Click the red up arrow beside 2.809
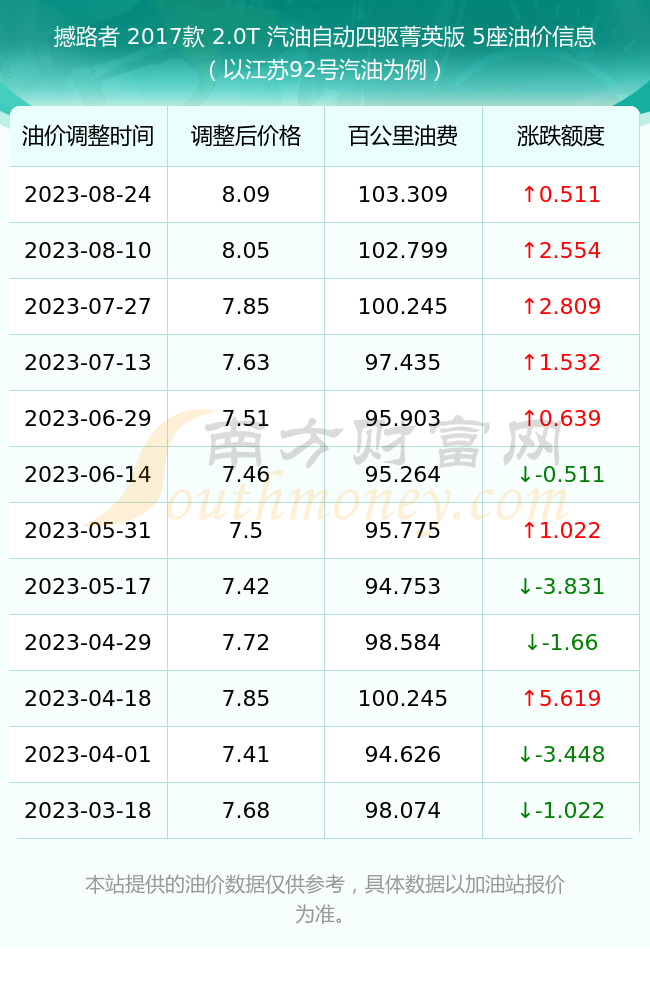The image size is (650, 1000). [529, 307]
